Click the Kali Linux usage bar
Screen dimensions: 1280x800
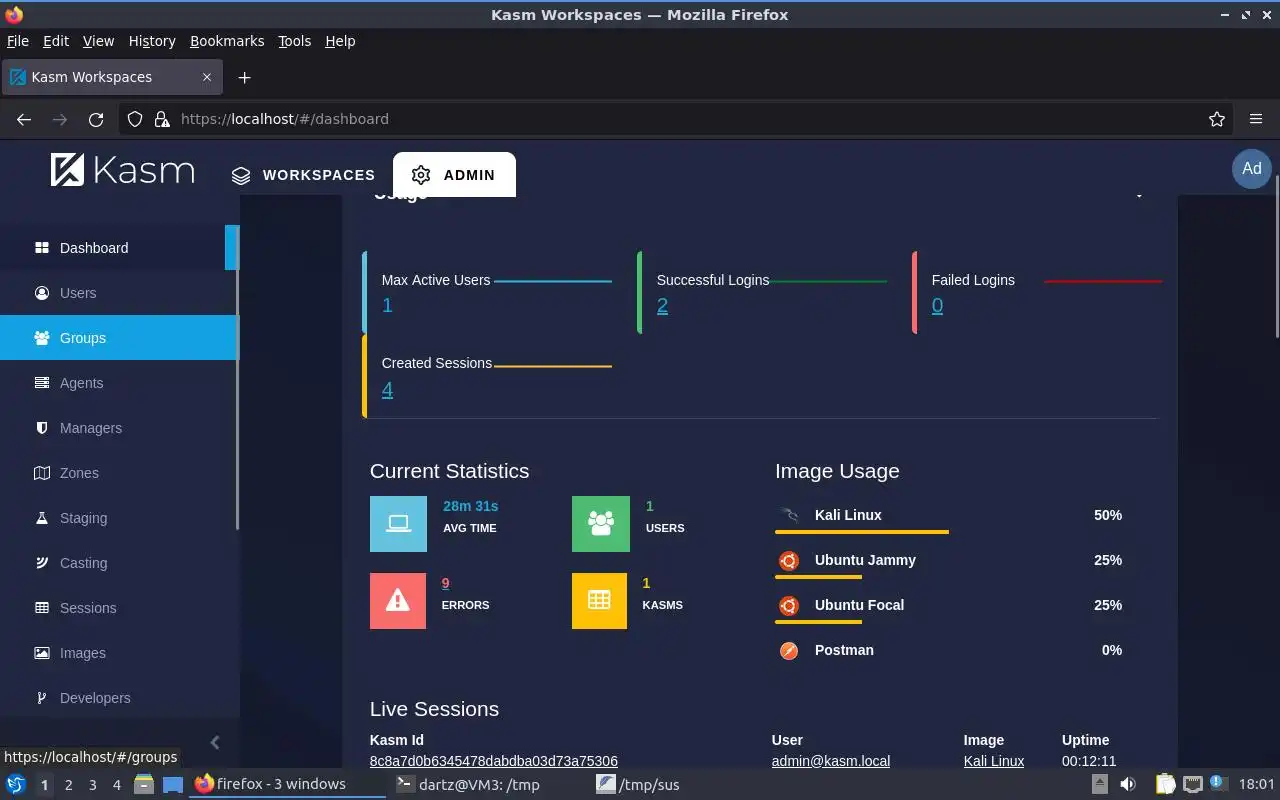[862, 532]
